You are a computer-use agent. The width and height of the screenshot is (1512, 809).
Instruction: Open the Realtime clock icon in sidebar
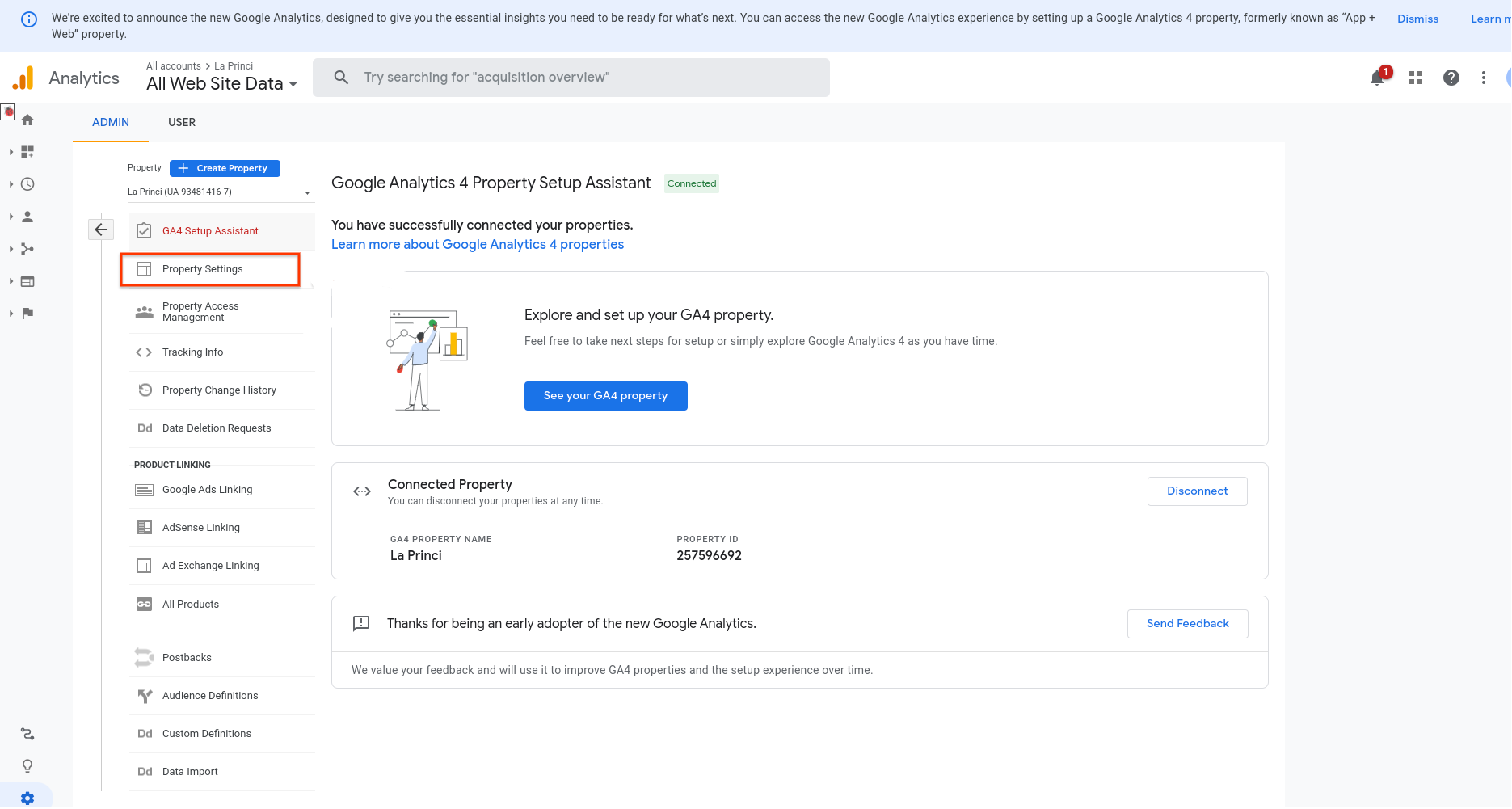pyautogui.click(x=27, y=184)
